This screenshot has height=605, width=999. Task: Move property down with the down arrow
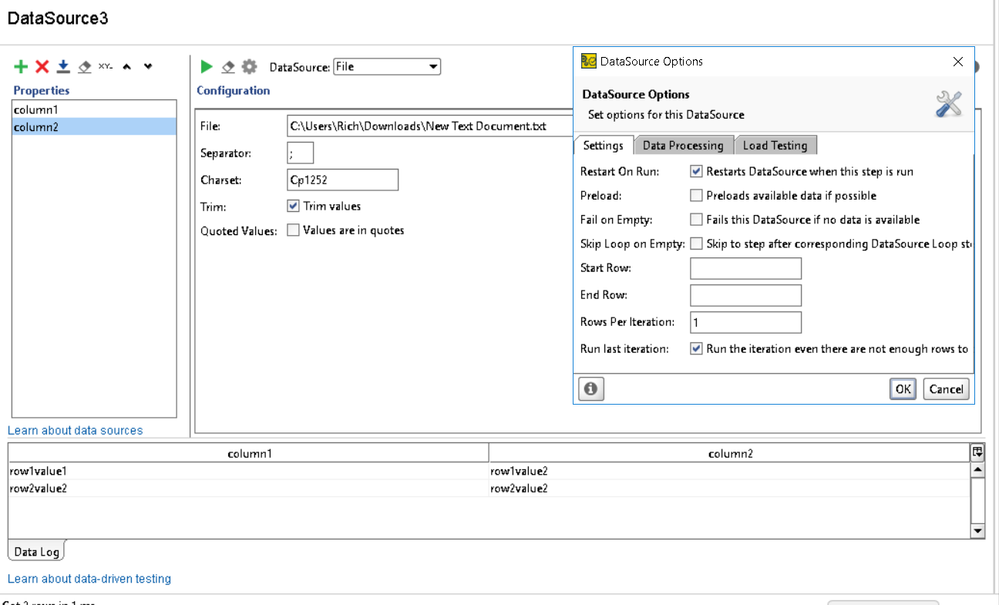(148, 67)
